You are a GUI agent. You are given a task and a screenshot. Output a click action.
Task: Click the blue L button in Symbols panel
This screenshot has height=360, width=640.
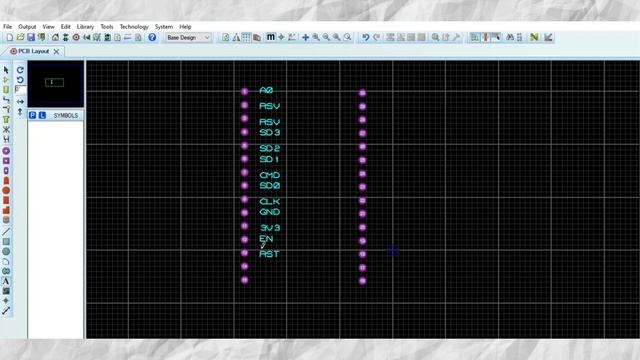42,116
